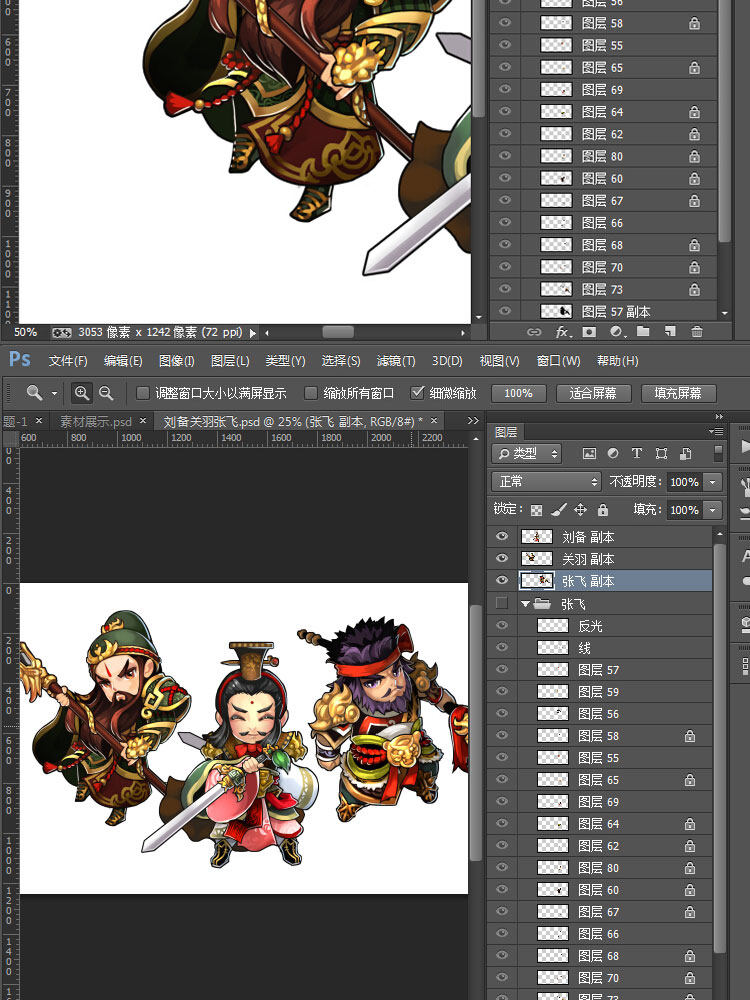
Task: Collapse the panels with double-arrow icon above 图层 tab
Action: point(719,417)
